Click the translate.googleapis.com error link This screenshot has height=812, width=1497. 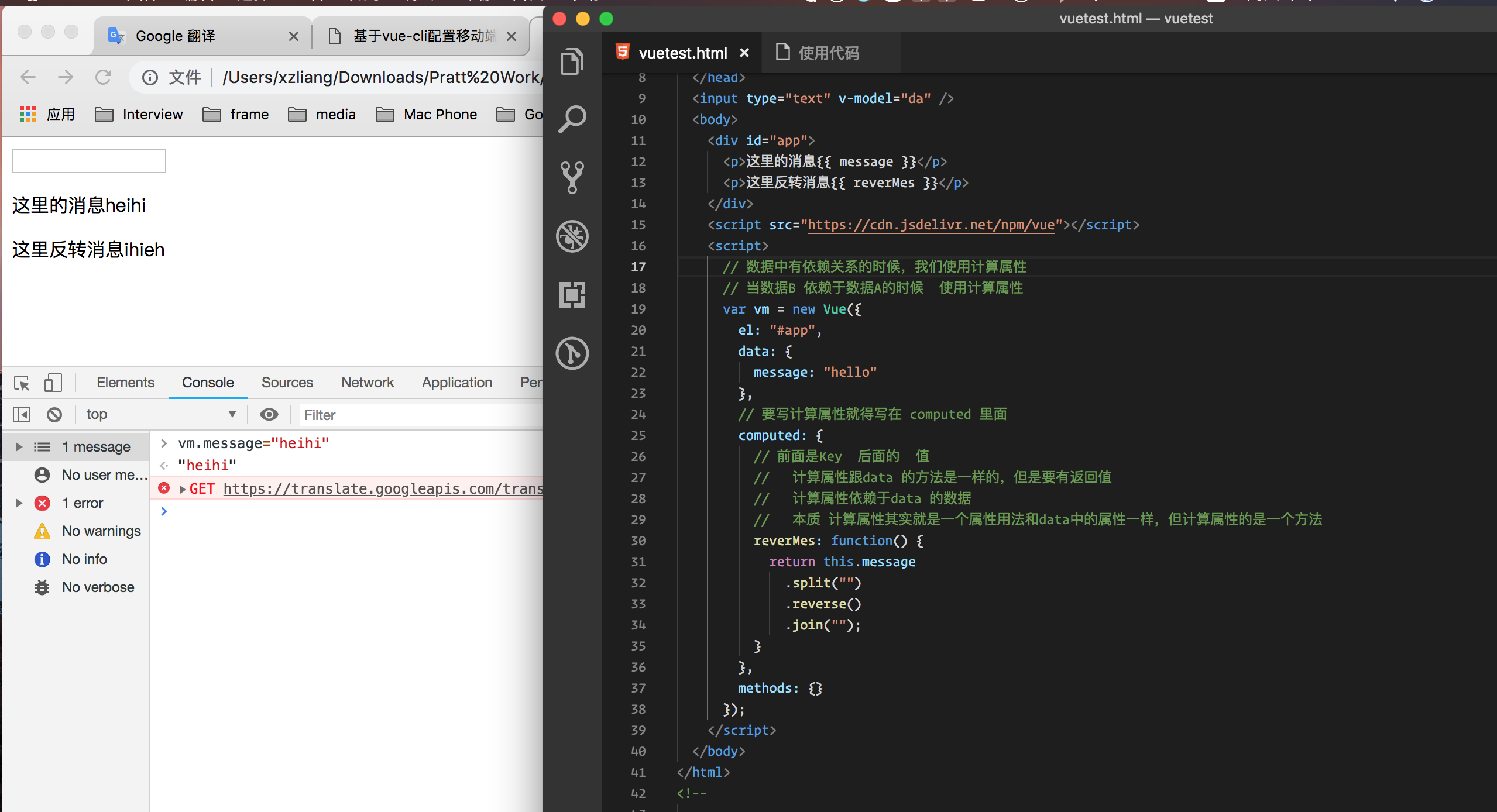tap(383, 489)
